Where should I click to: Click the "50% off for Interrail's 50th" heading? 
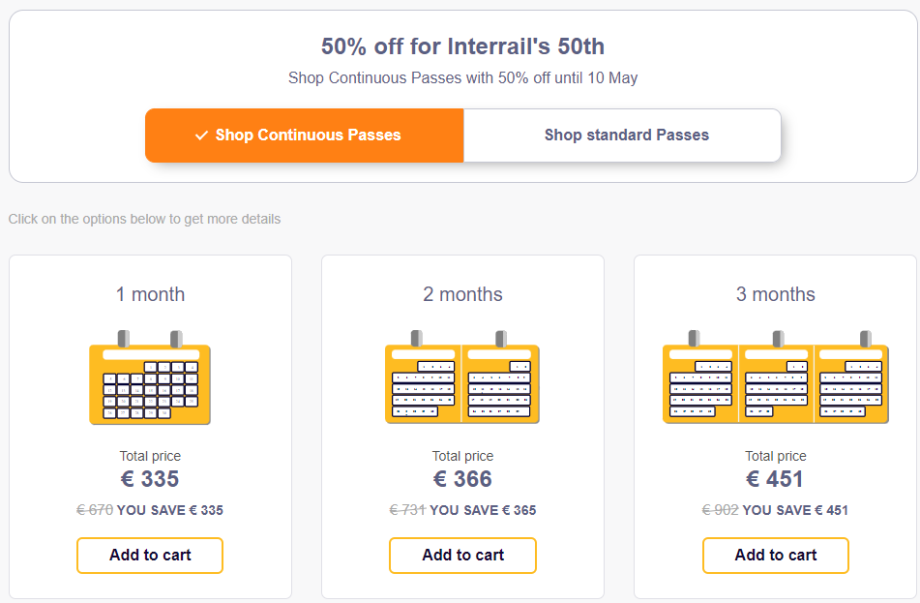click(462, 46)
